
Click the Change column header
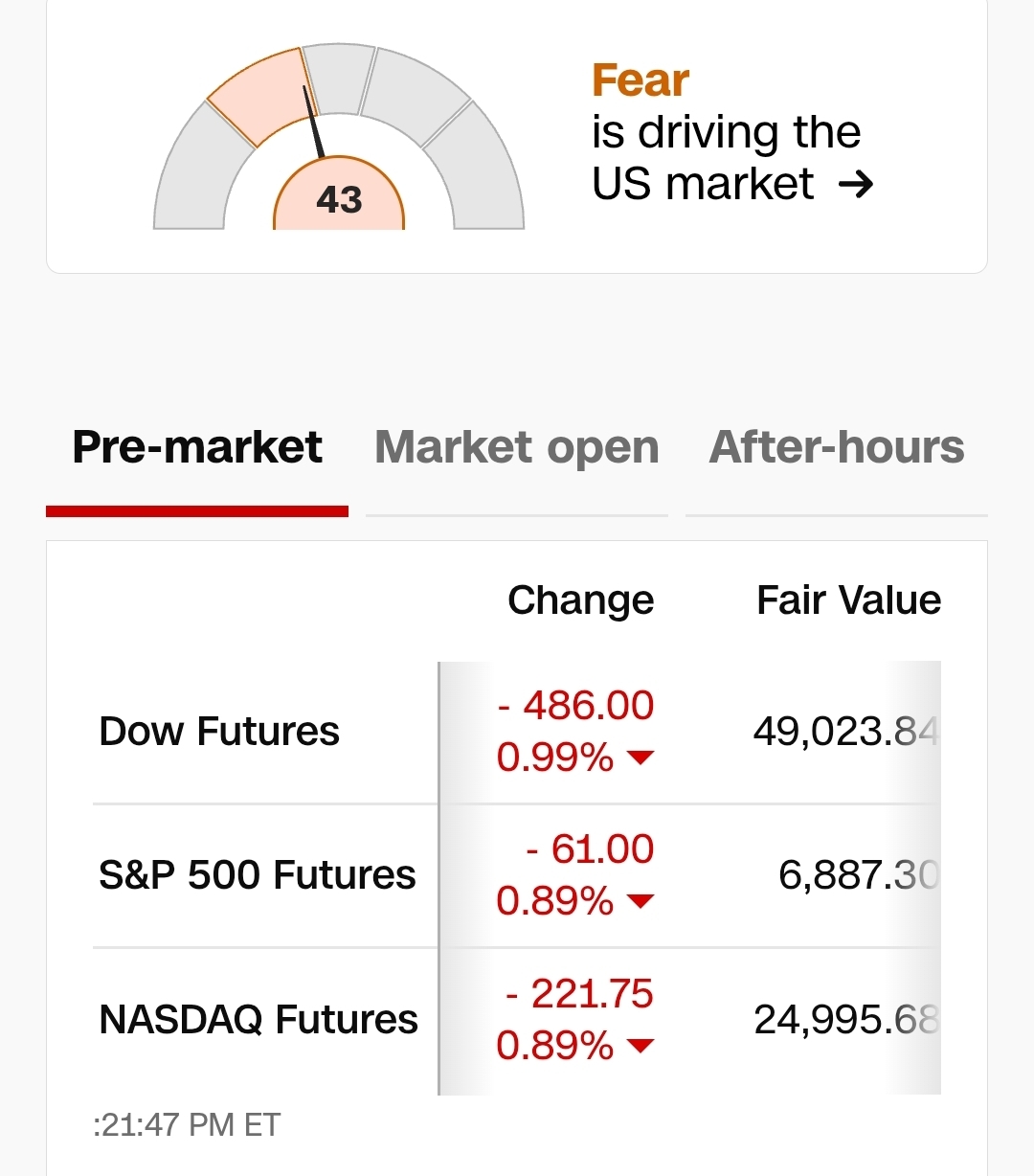(580, 600)
